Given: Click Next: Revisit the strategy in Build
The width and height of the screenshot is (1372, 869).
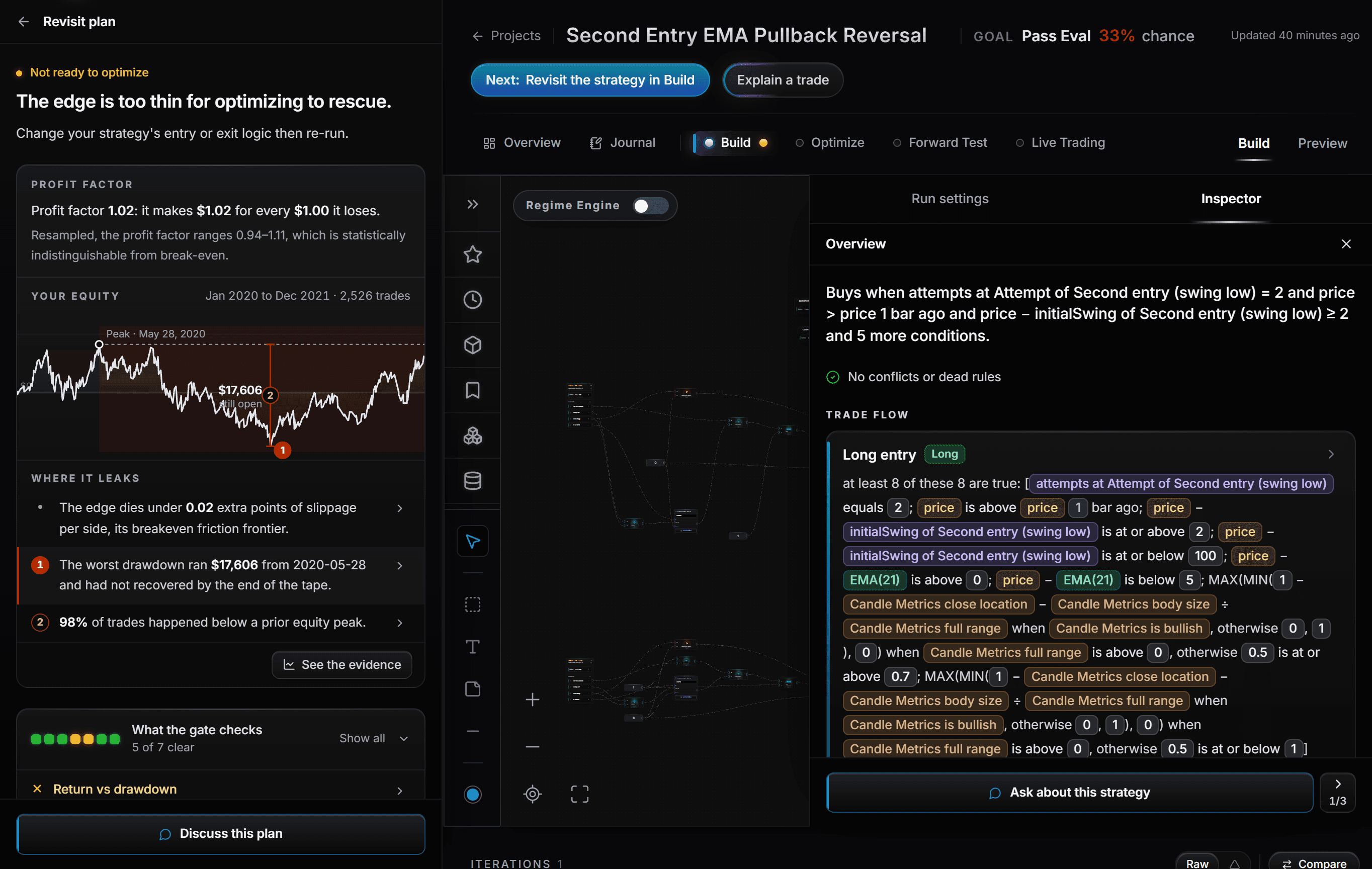Looking at the screenshot, I should tap(590, 80).
